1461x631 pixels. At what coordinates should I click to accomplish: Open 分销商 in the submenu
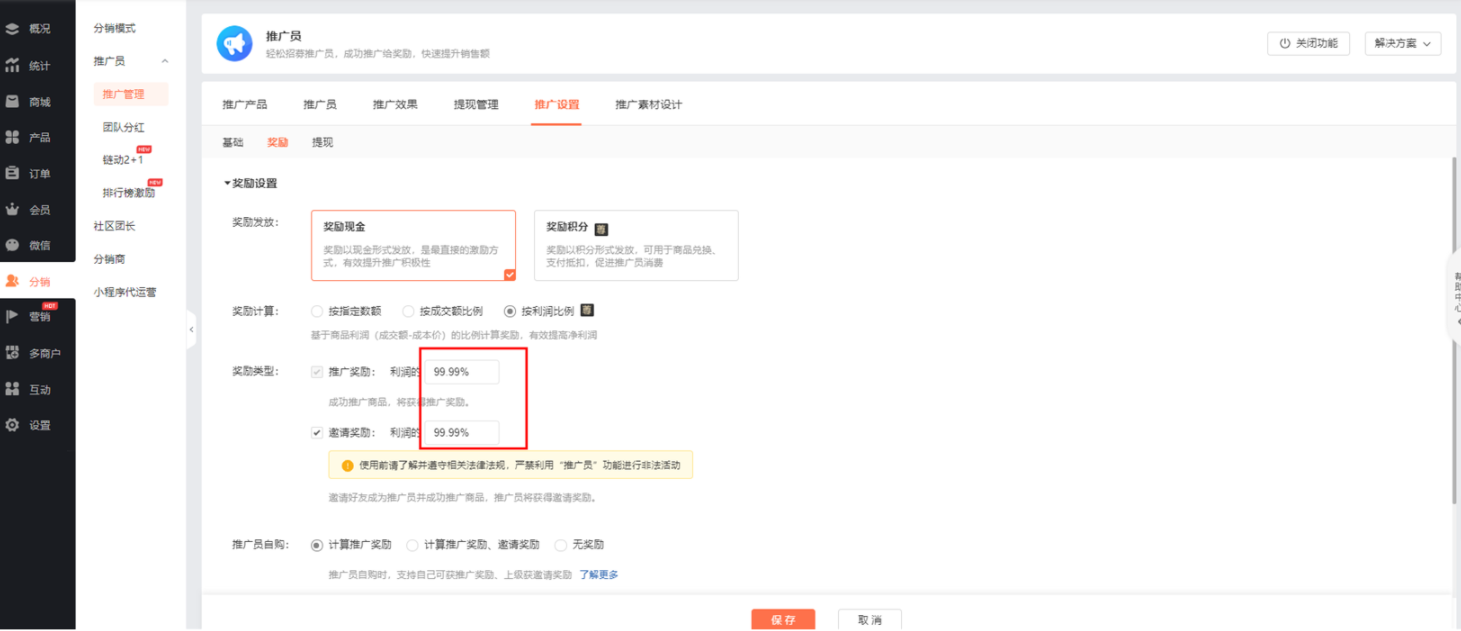(x=109, y=259)
